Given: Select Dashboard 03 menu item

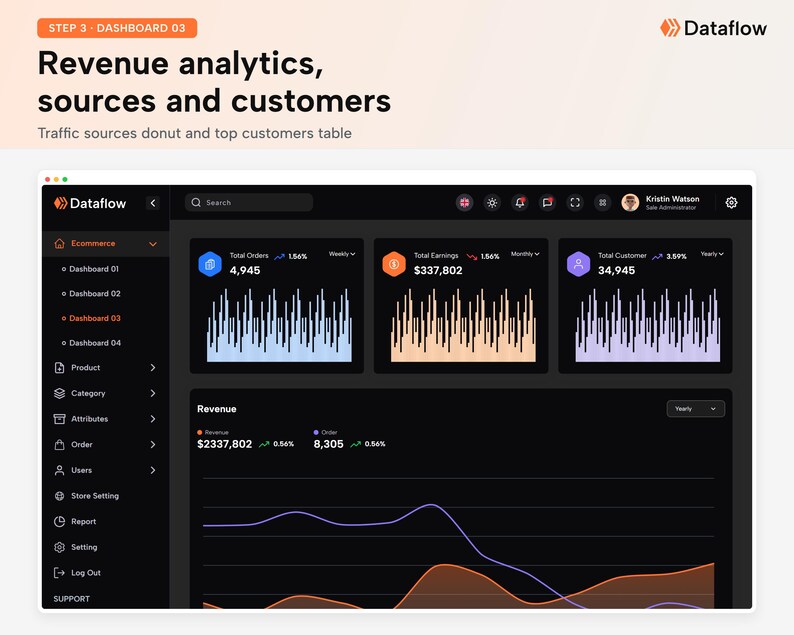Looking at the screenshot, I should click(95, 319).
